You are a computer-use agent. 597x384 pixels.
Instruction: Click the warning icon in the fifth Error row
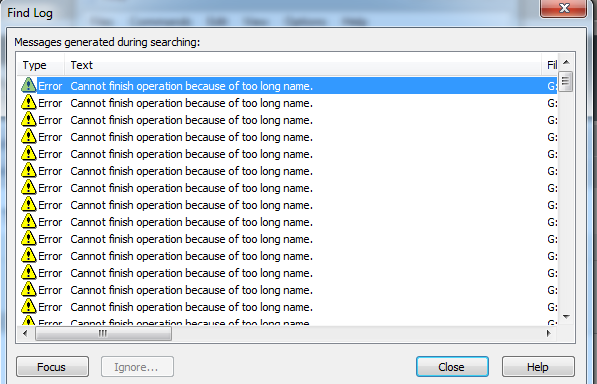pyautogui.click(x=29, y=153)
